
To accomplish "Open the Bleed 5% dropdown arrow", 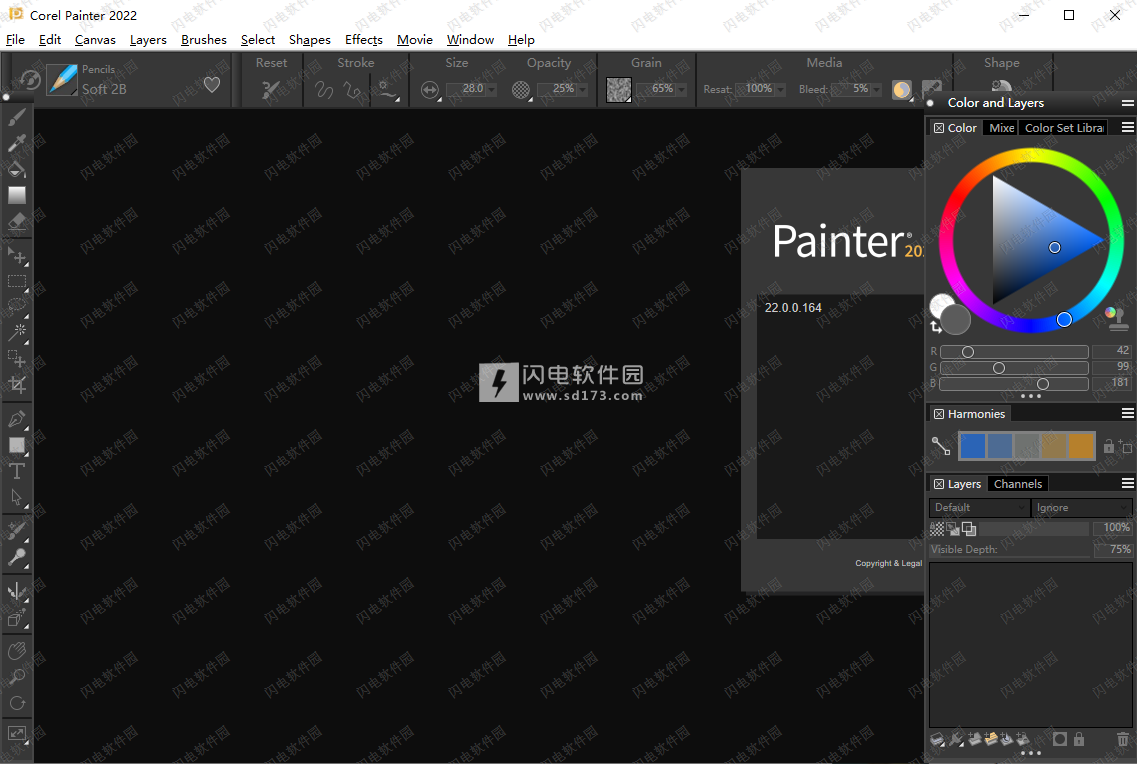I will click(876, 90).
